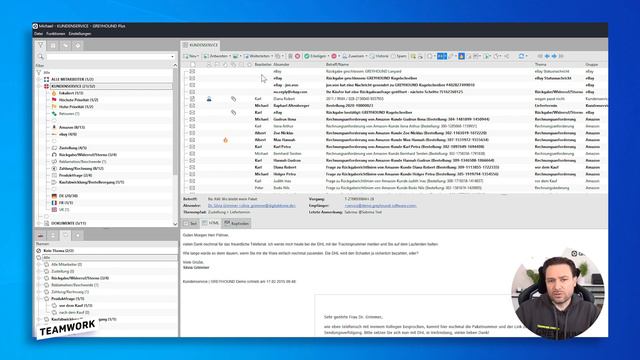This screenshot has height=360, width=640.
Task: Open the filter search field dropdown arrow
Action: (x=173, y=57)
